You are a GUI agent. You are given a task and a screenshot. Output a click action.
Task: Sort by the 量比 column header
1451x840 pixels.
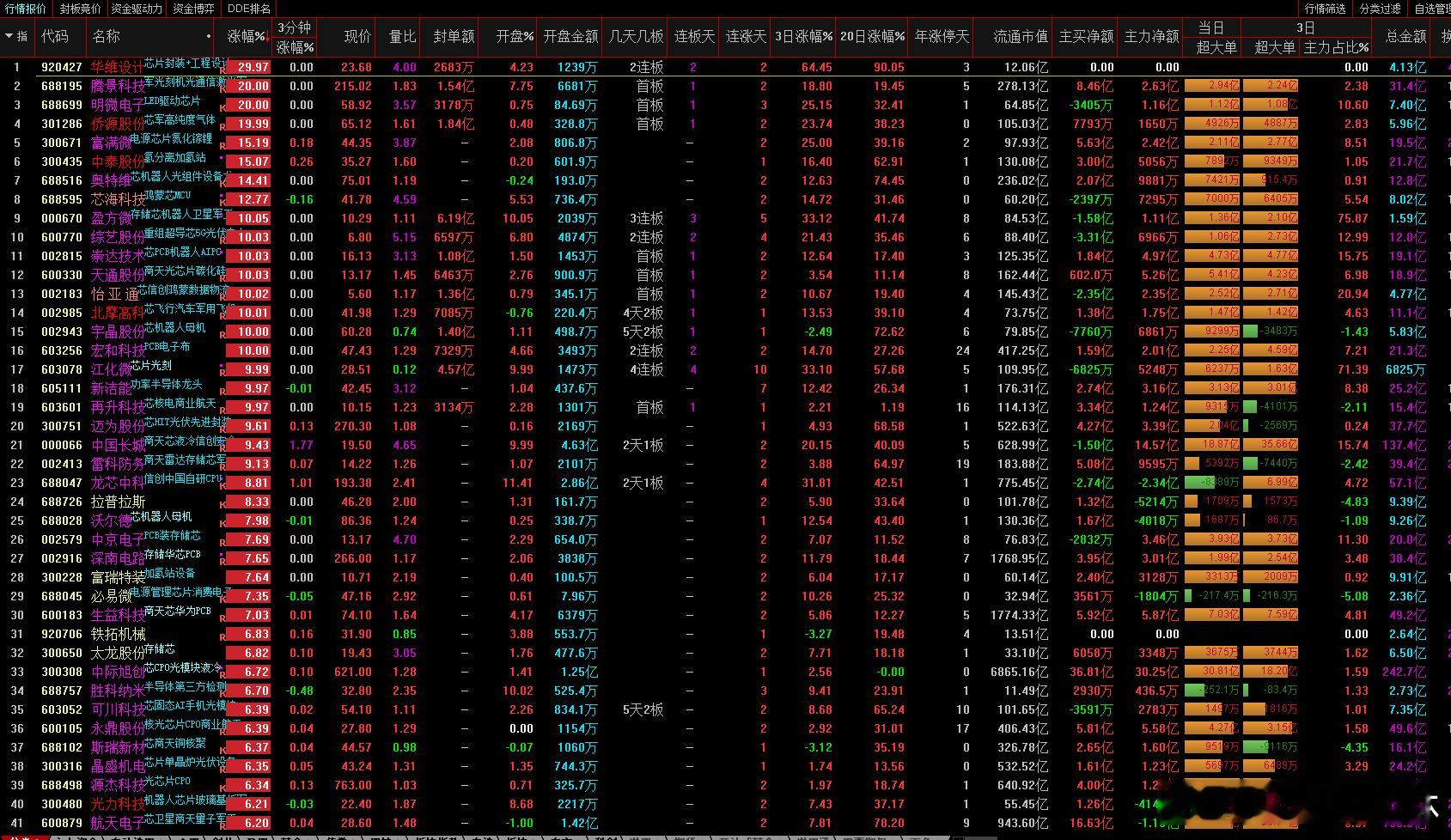click(x=402, y=36)
